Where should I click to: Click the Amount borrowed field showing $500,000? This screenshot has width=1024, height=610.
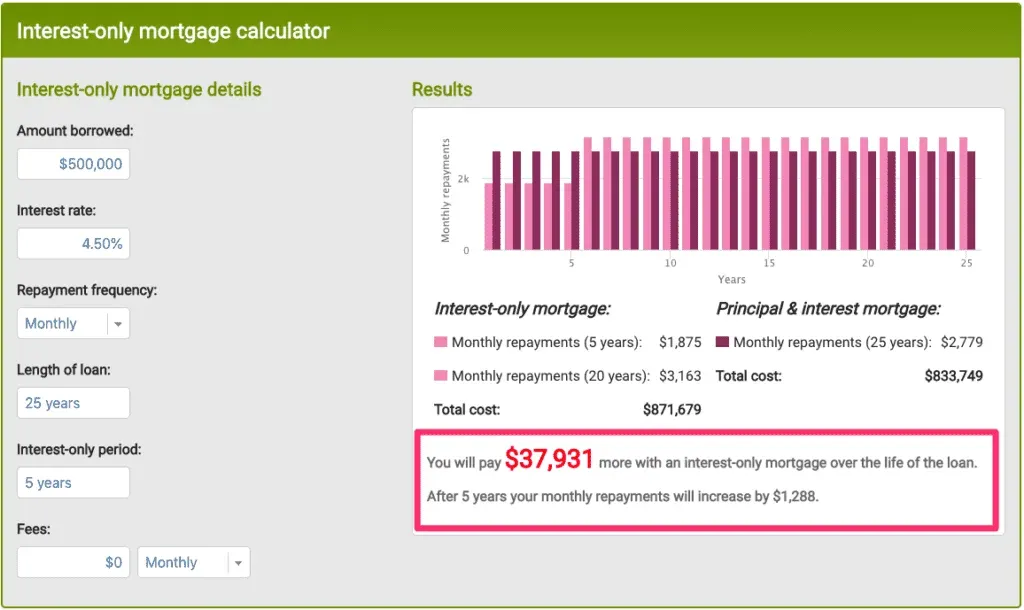(73, 164)
